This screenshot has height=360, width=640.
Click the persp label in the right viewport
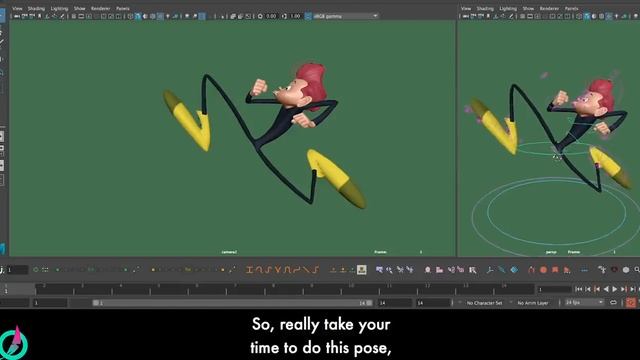coord(551,252)
